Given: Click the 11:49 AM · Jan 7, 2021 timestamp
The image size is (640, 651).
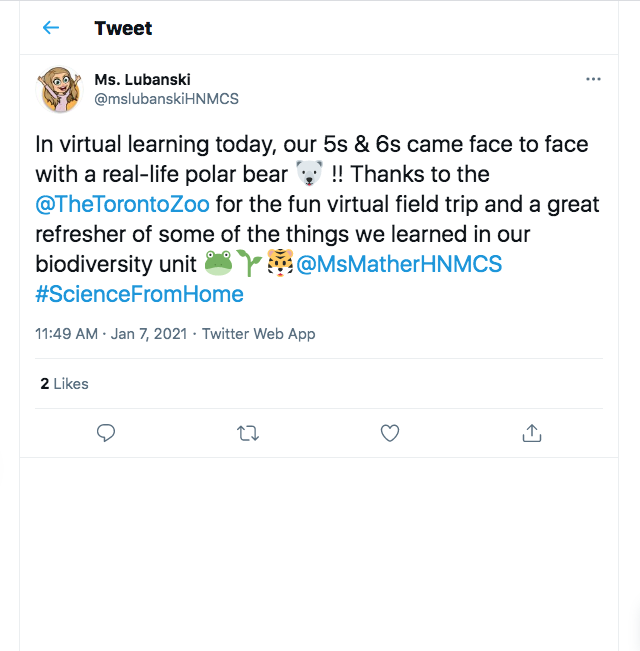Looking at the screenshot, I should tap(111, 334).
